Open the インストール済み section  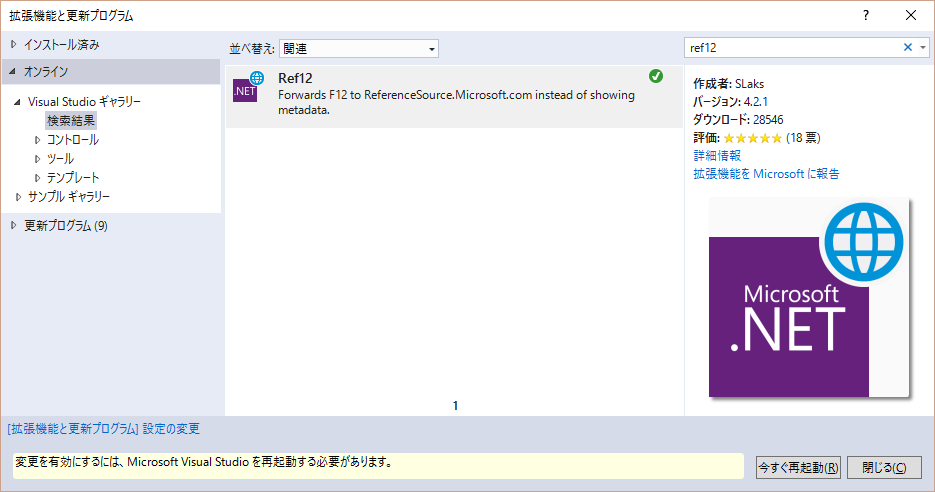point(61,45)
